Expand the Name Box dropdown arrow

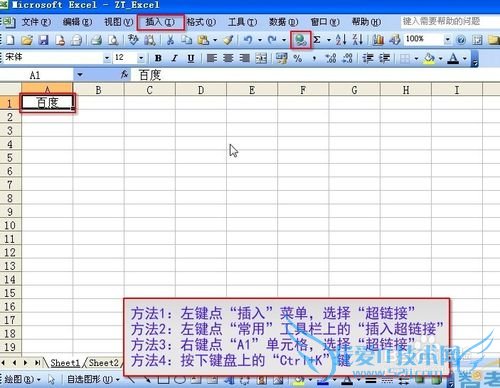pyautogui.click(x=80, y=75)
